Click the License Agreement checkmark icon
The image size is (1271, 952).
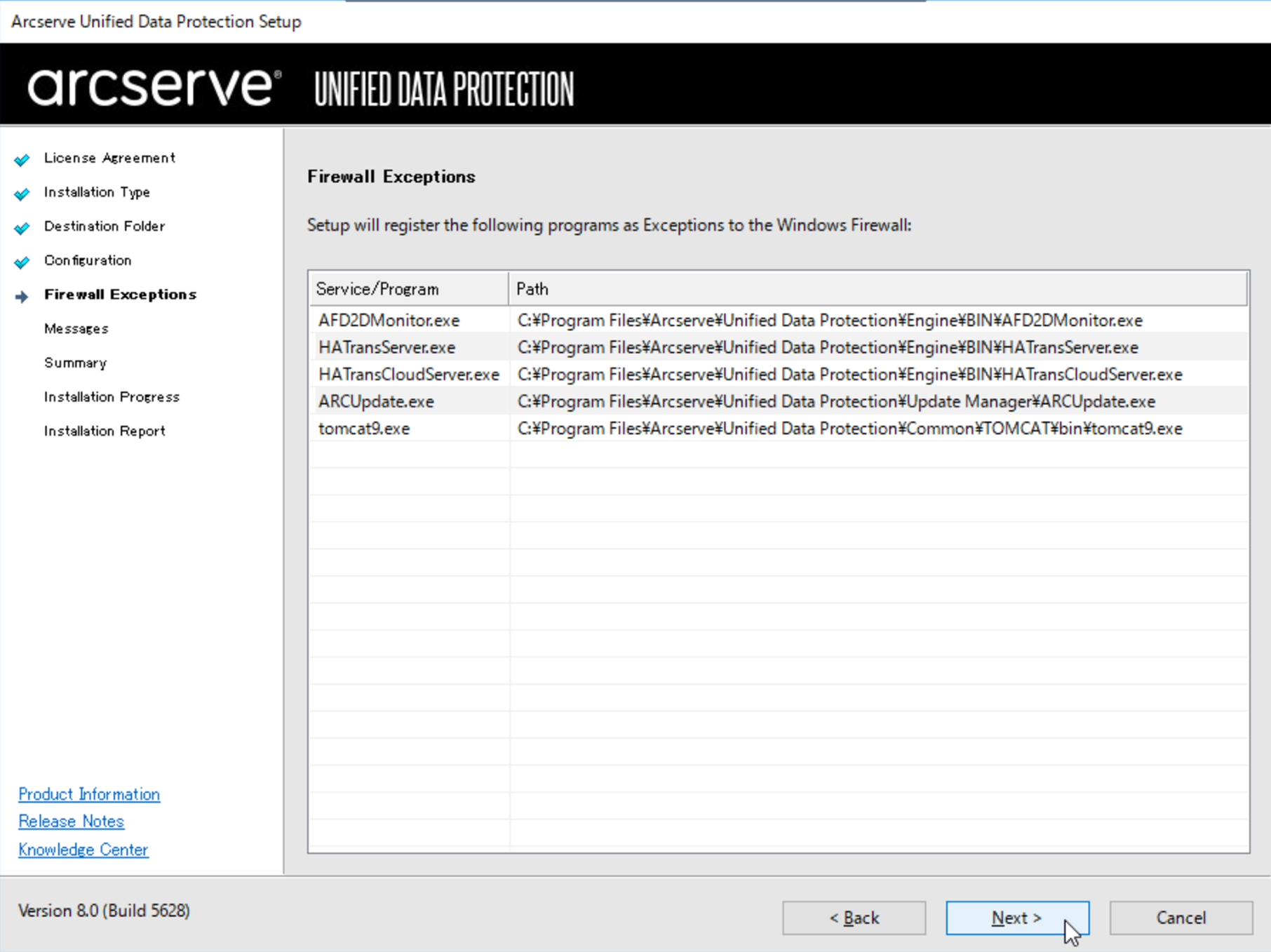[x=22, y=159]
